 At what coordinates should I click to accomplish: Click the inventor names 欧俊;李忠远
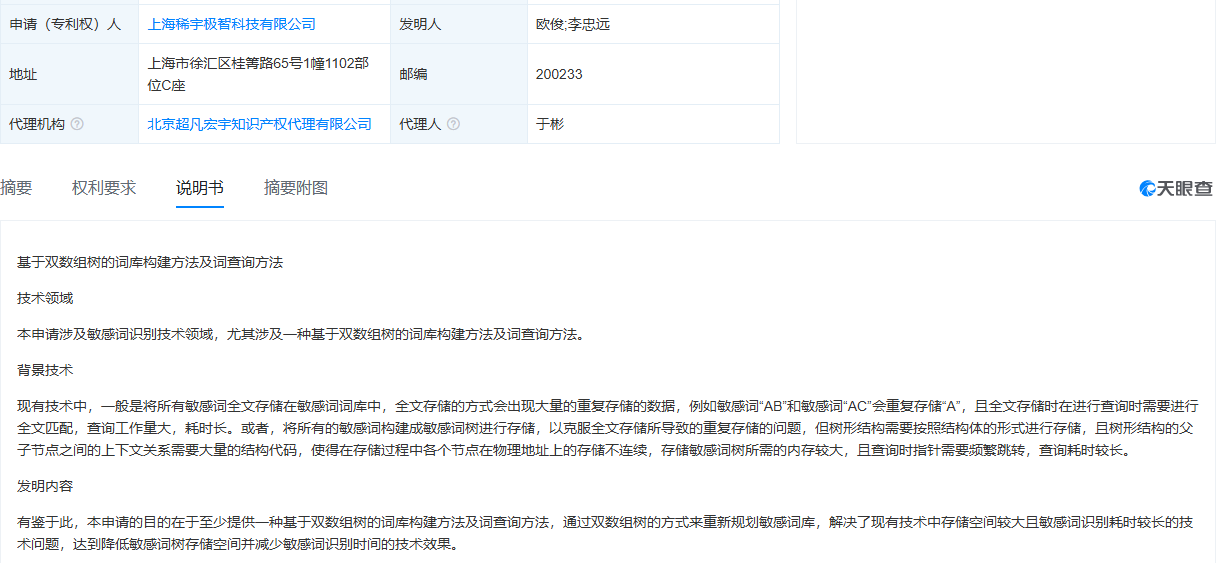pyautogui.click(x=572, y=24)
